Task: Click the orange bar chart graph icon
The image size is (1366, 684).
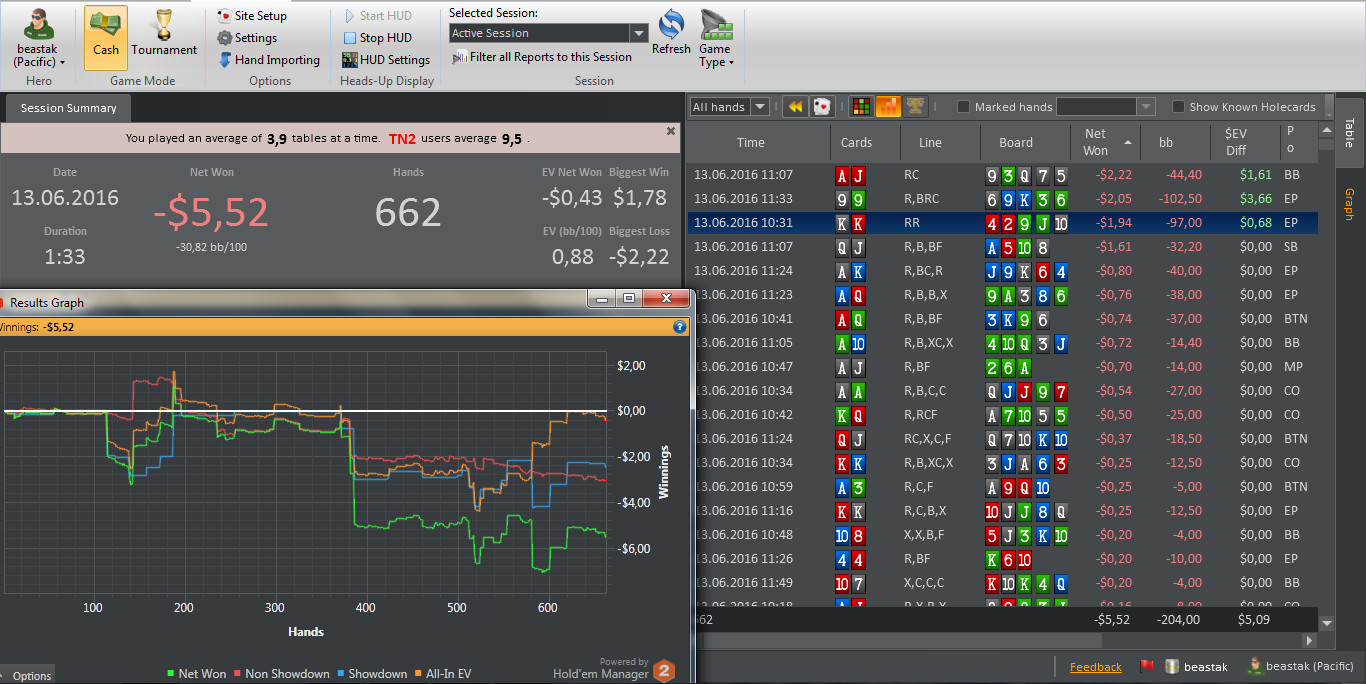Action: click(887, 107)
